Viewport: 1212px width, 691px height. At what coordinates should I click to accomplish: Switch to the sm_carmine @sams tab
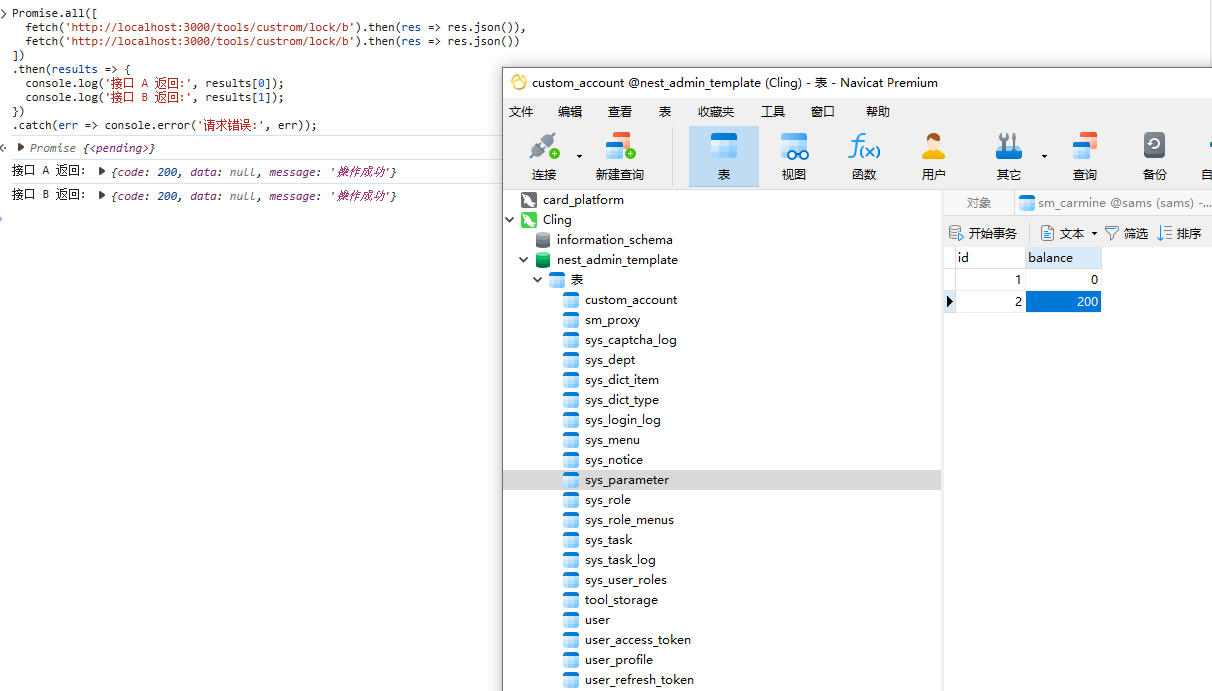pos(1113,203)
